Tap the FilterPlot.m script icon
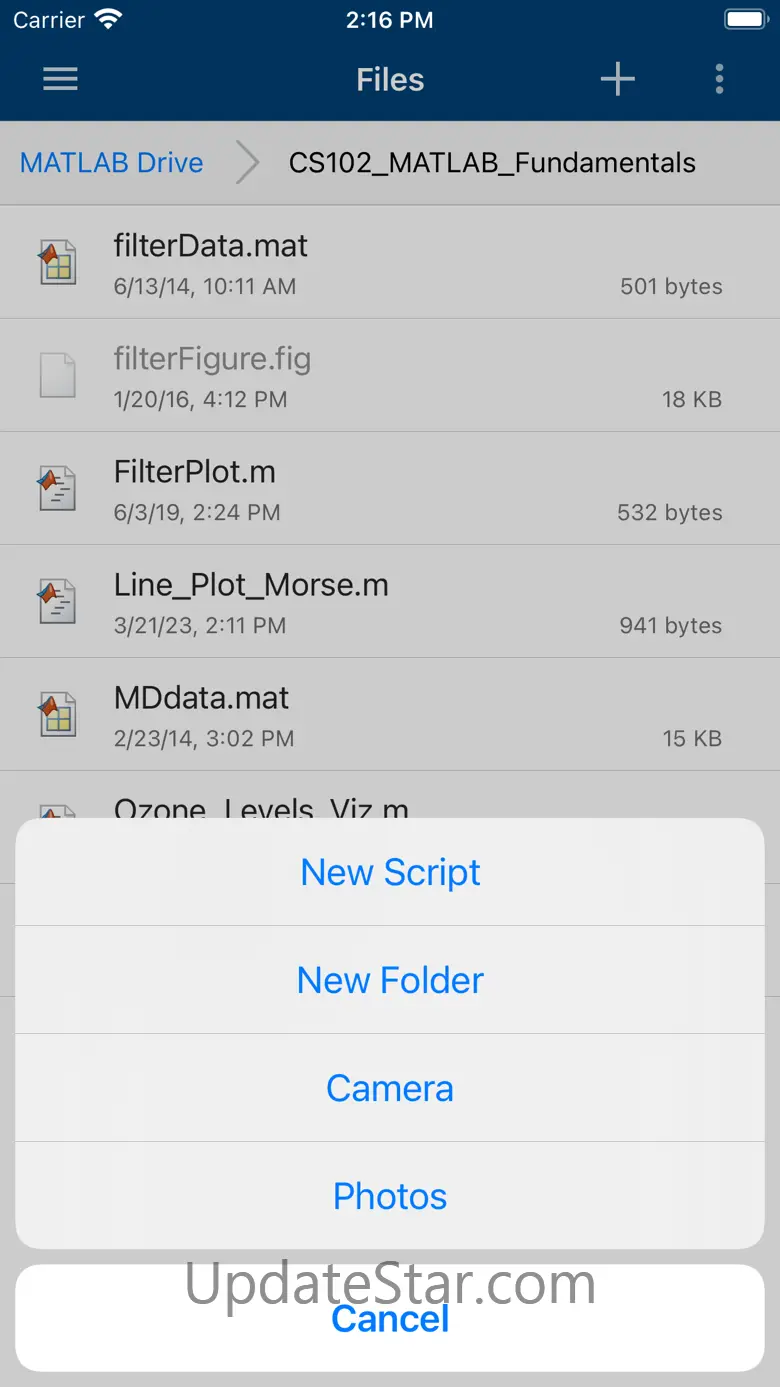 click(x=57, y=488)
